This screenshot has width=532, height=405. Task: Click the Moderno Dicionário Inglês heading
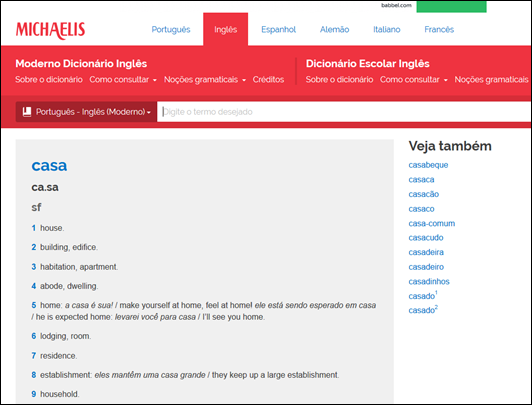81,63
